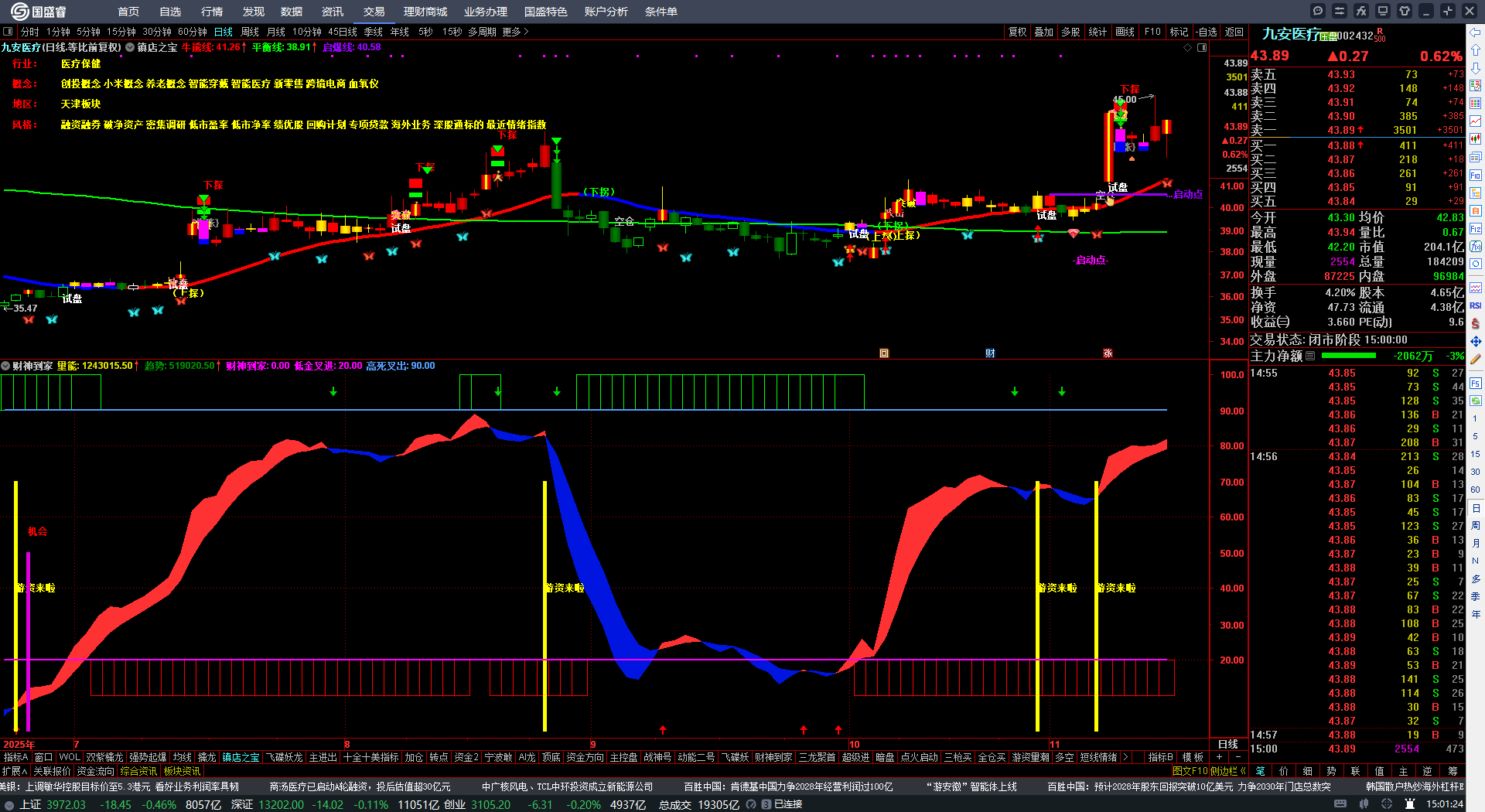Select the 周线 weekly period button

pyautogui.click(x=250, y=32)
